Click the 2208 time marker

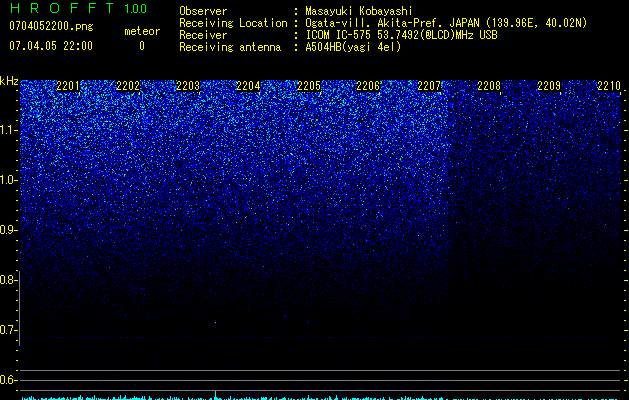click(489, 86)
